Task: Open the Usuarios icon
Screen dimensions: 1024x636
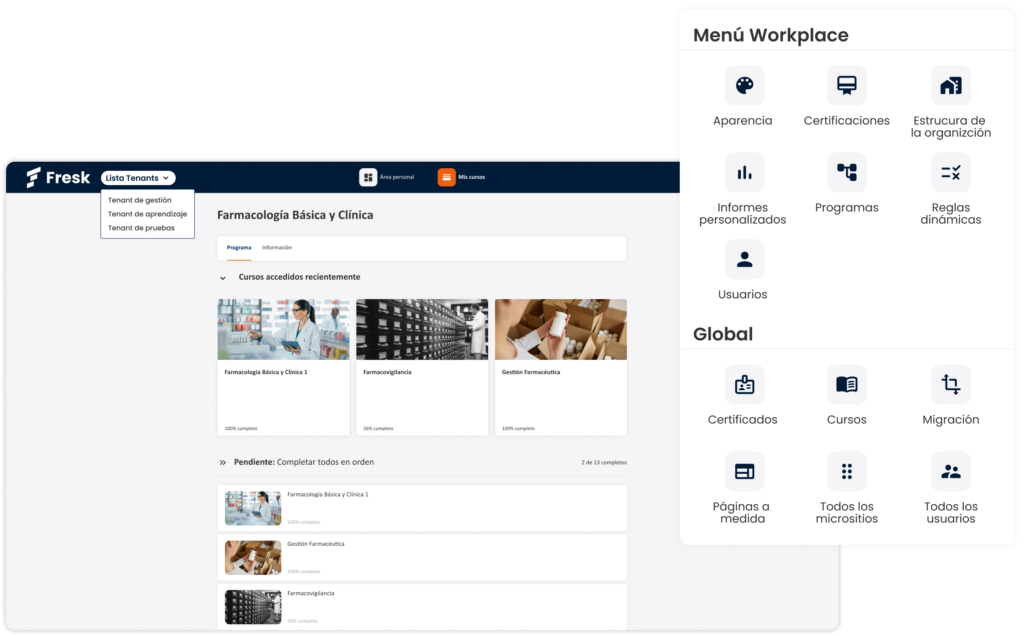Action: (744, 260)
